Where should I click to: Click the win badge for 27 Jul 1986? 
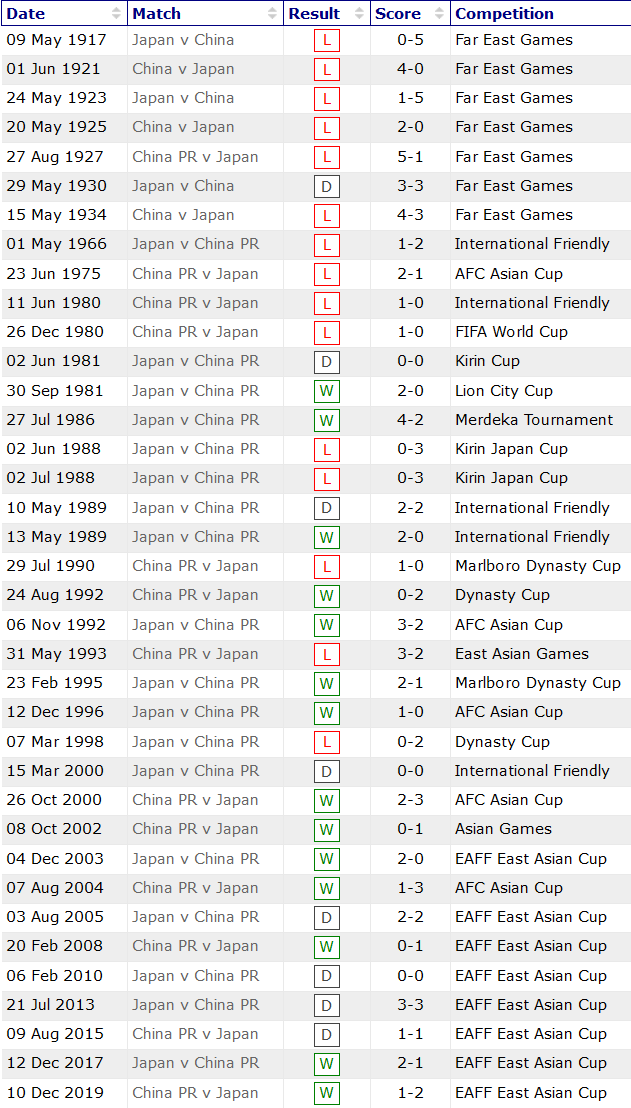326,421
